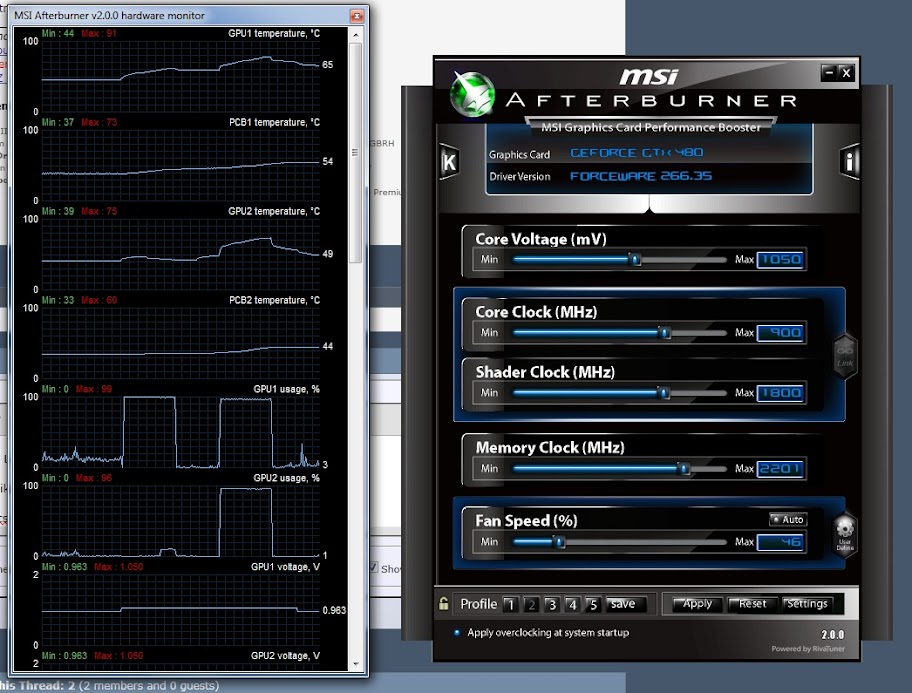The width and height of the screenshot is (912, 693).
Task: Click the 'GPU2 voltage, V' label
Action: [x=286, y=656]
